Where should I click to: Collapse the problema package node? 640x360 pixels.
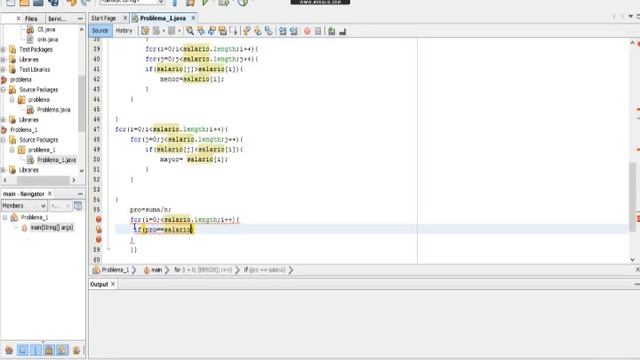12,100
